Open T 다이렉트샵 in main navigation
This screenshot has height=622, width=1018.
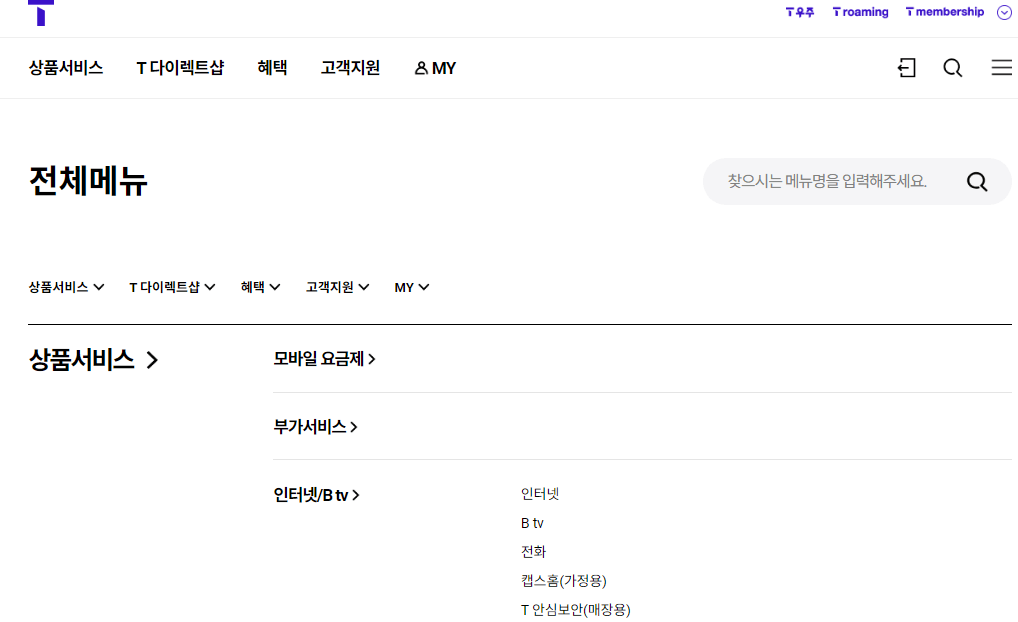(x=180, y=68)
